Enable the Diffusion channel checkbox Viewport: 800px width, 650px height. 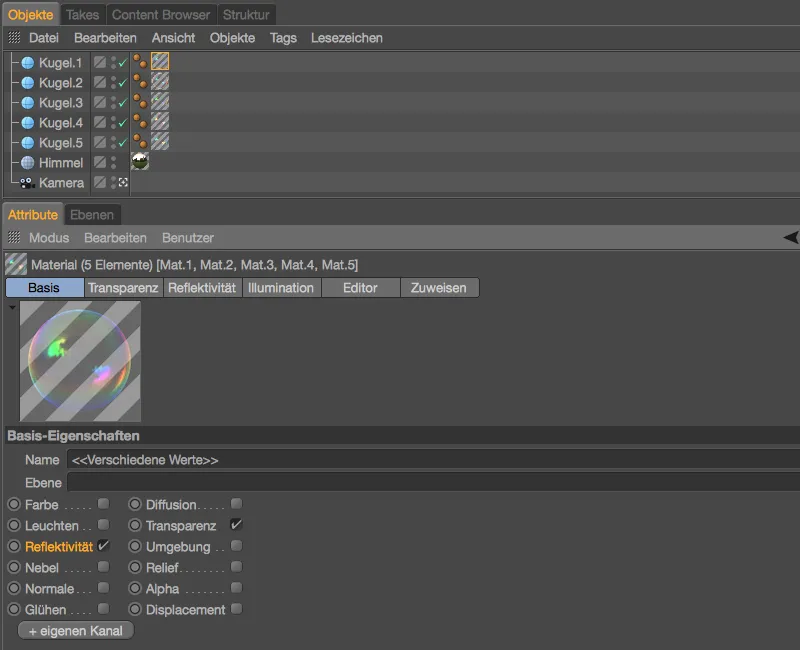pos(236,504)
